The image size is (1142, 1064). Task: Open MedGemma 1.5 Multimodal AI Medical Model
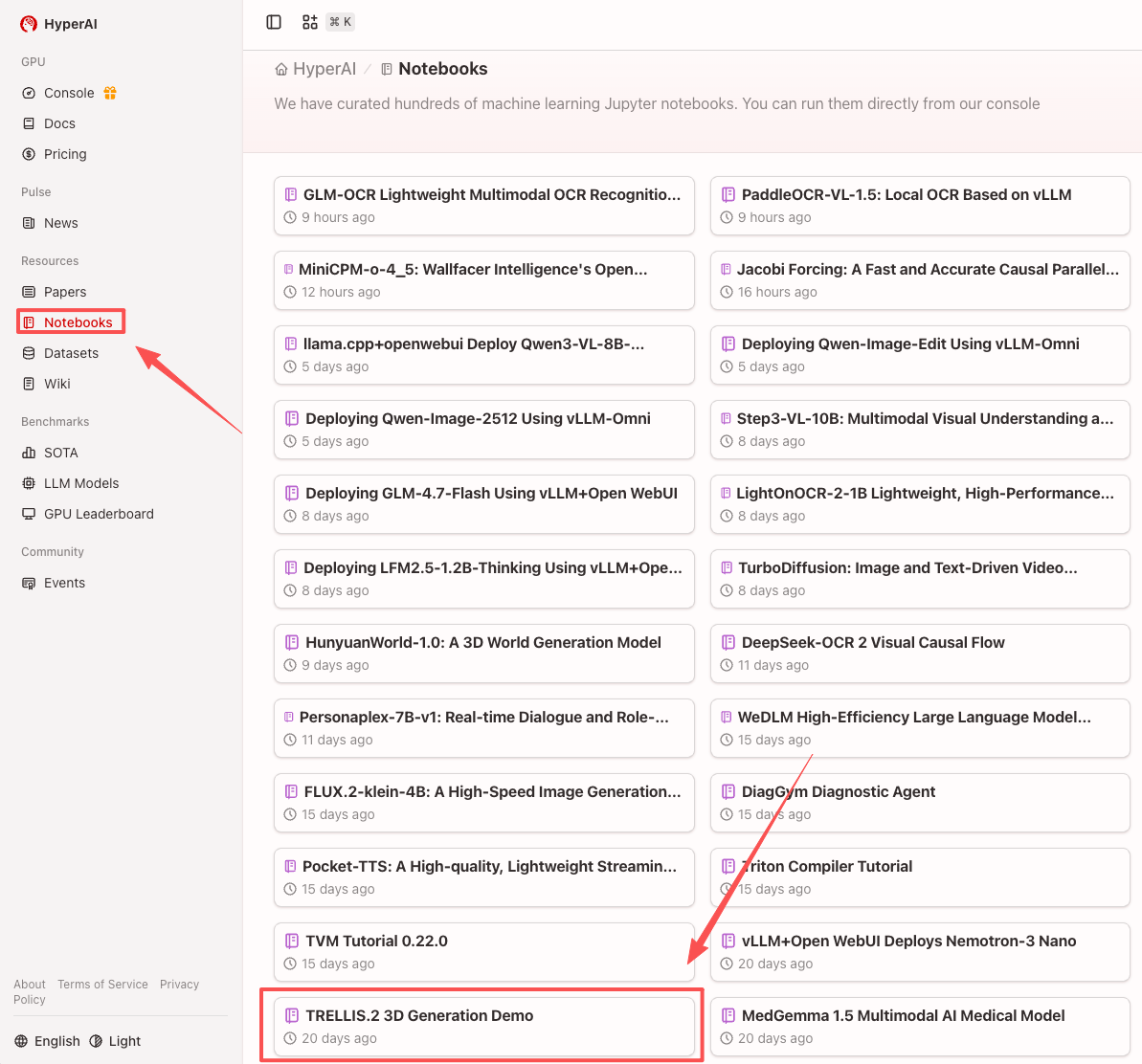903,1016
